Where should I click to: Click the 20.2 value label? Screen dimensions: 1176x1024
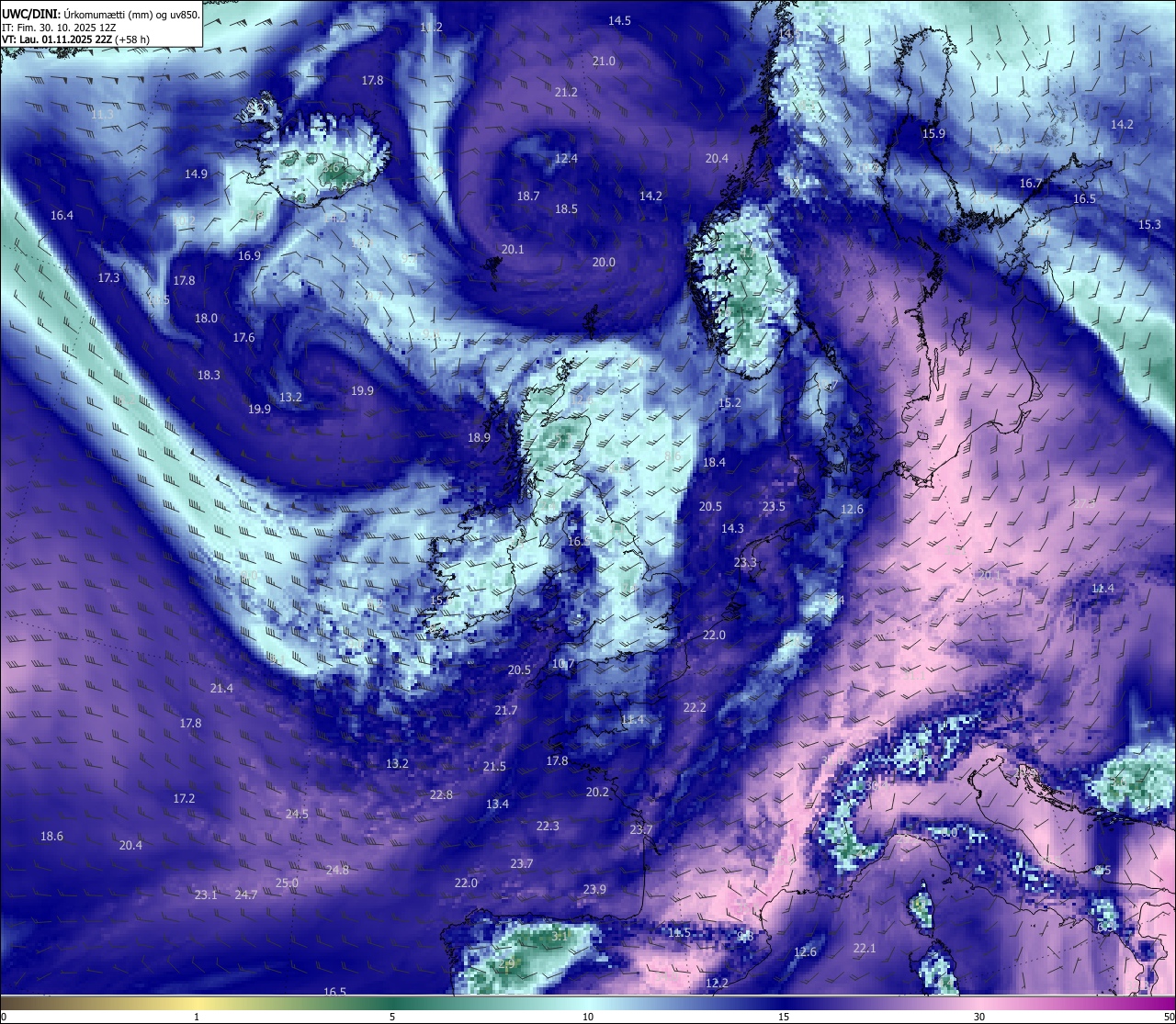(597, 793)
